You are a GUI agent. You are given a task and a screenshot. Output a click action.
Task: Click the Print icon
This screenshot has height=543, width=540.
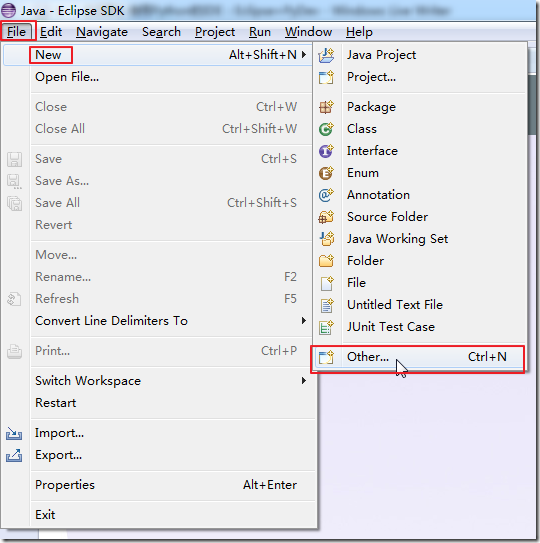pos(14,351)
